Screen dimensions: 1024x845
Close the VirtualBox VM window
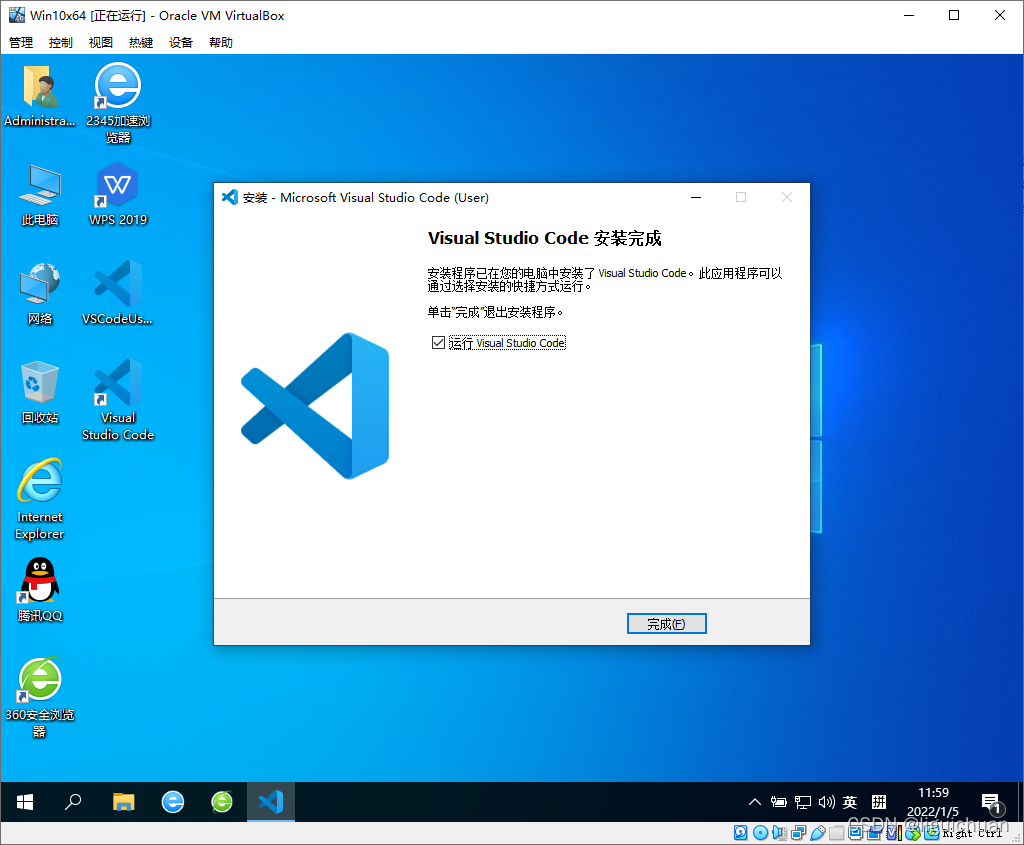pyautogui.click(x=1000, y=16)
